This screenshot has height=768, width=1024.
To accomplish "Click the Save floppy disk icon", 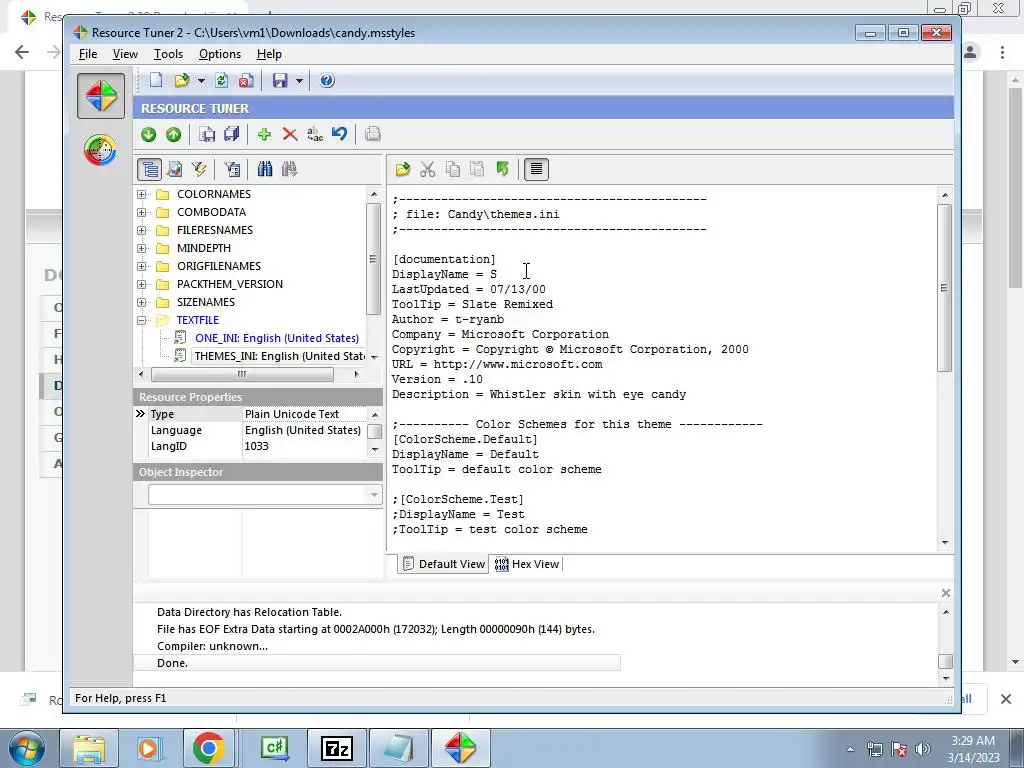I will [280, 80].
